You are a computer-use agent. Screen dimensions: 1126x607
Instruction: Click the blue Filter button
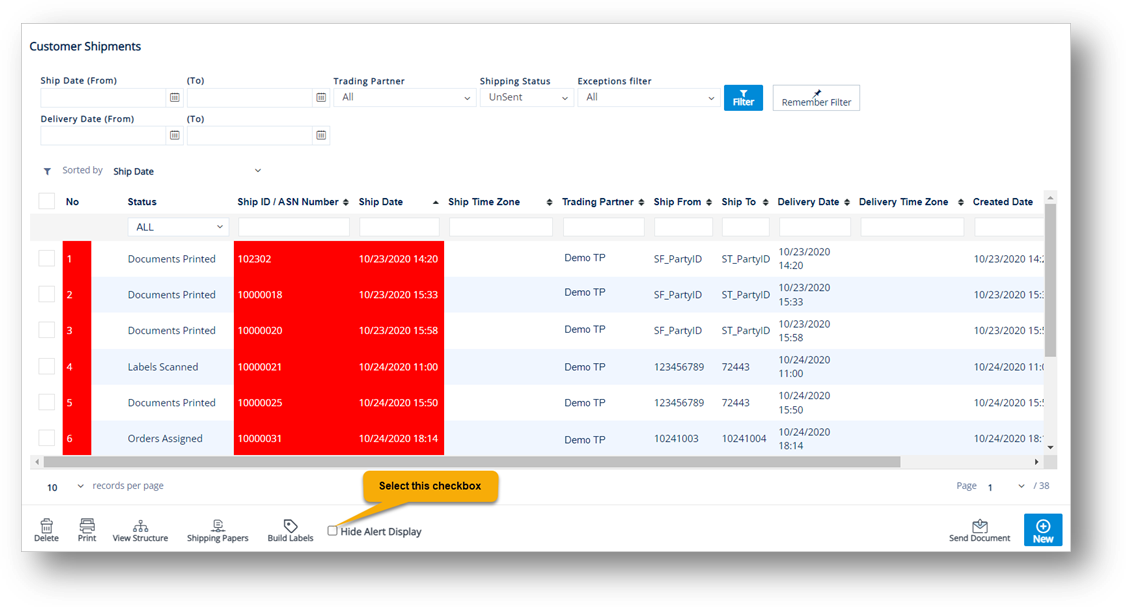coord(743,97)
